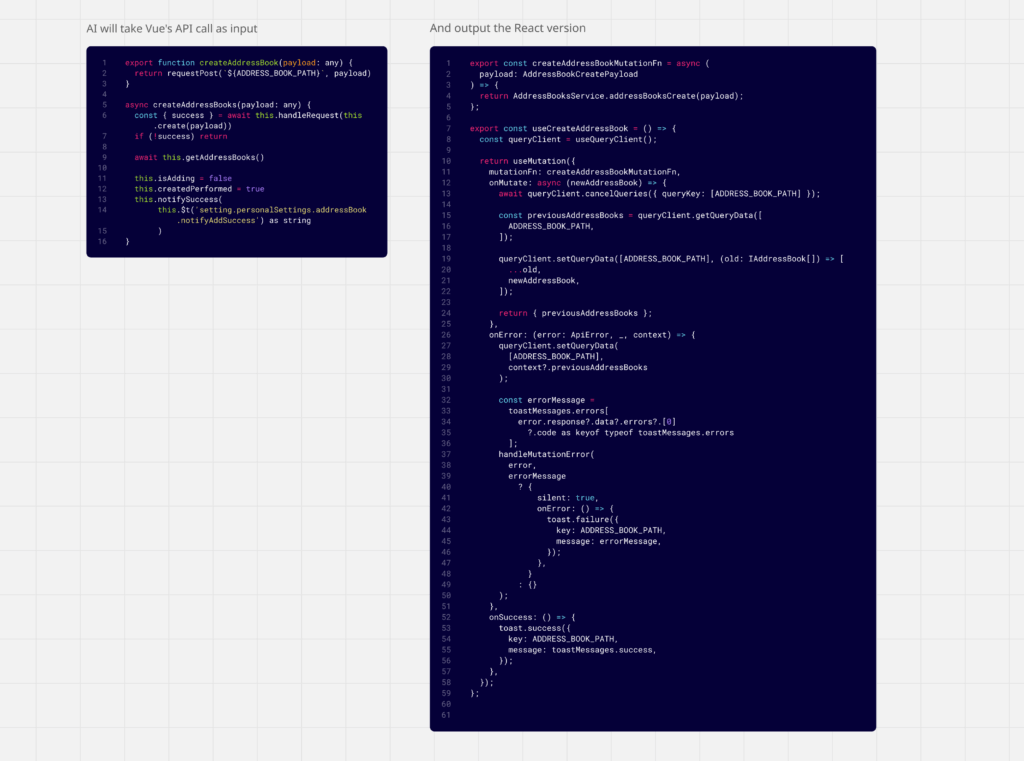Click the "return useMutation({" line
1024x761 pixels.
point(528,161)
